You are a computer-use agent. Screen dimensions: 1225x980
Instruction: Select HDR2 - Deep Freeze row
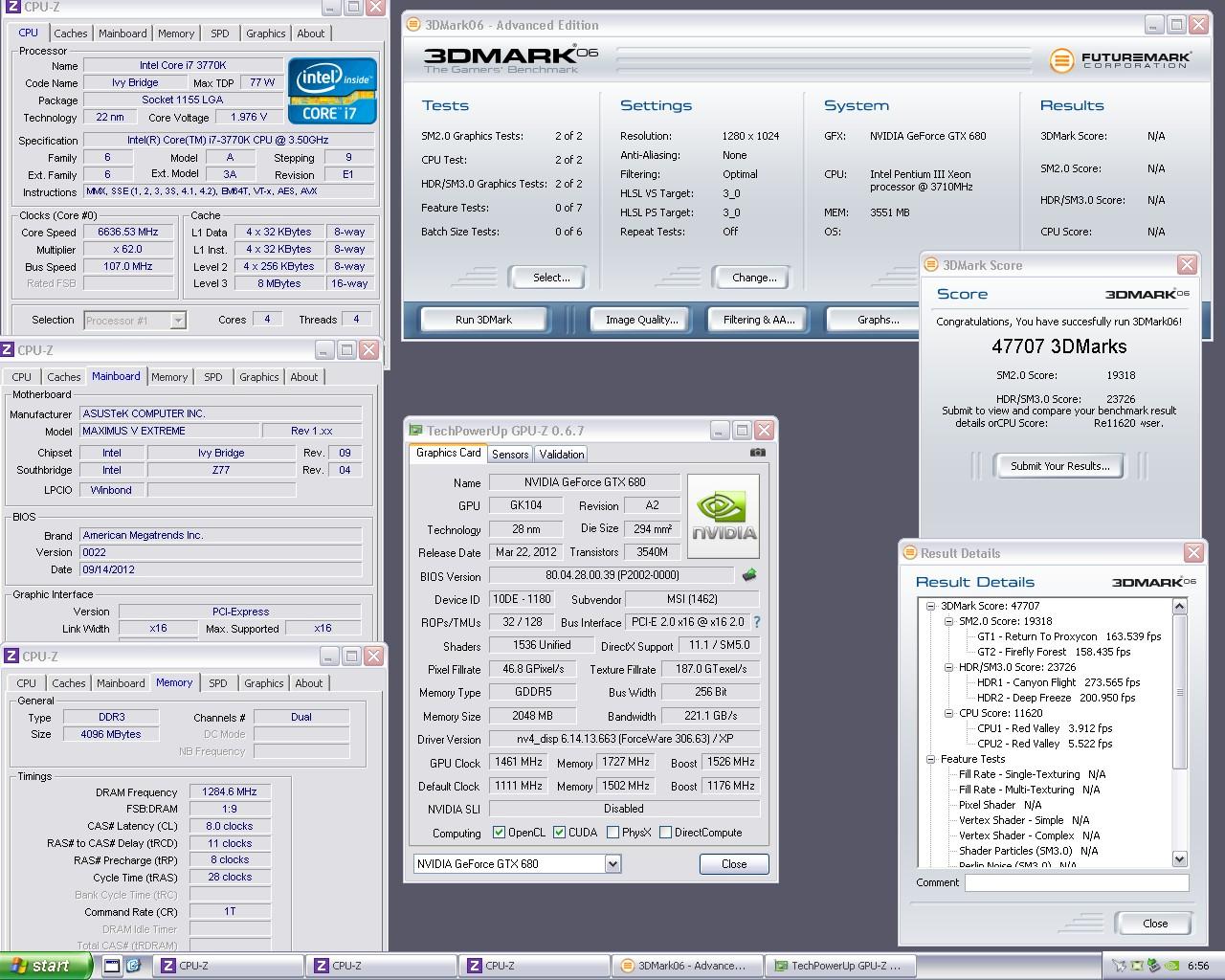tap(1056, 698)
